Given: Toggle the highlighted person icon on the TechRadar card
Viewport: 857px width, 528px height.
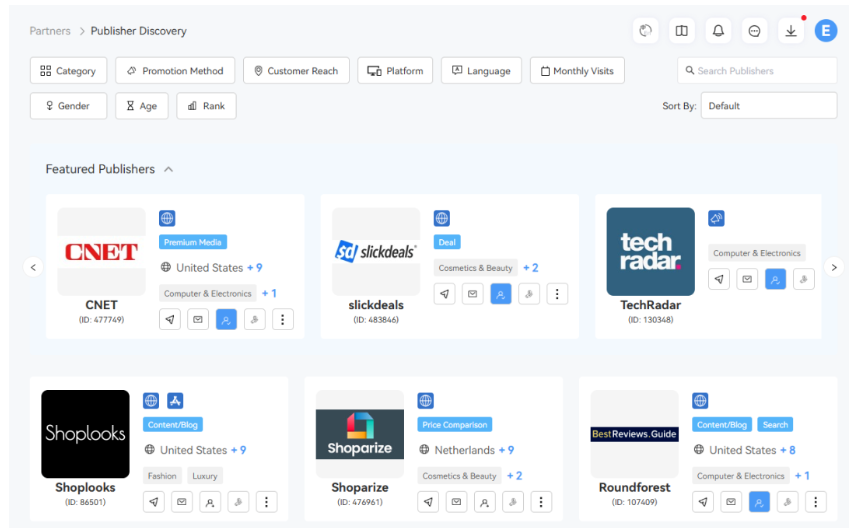Looking at the screenshot, I should [x=775, y=280].
